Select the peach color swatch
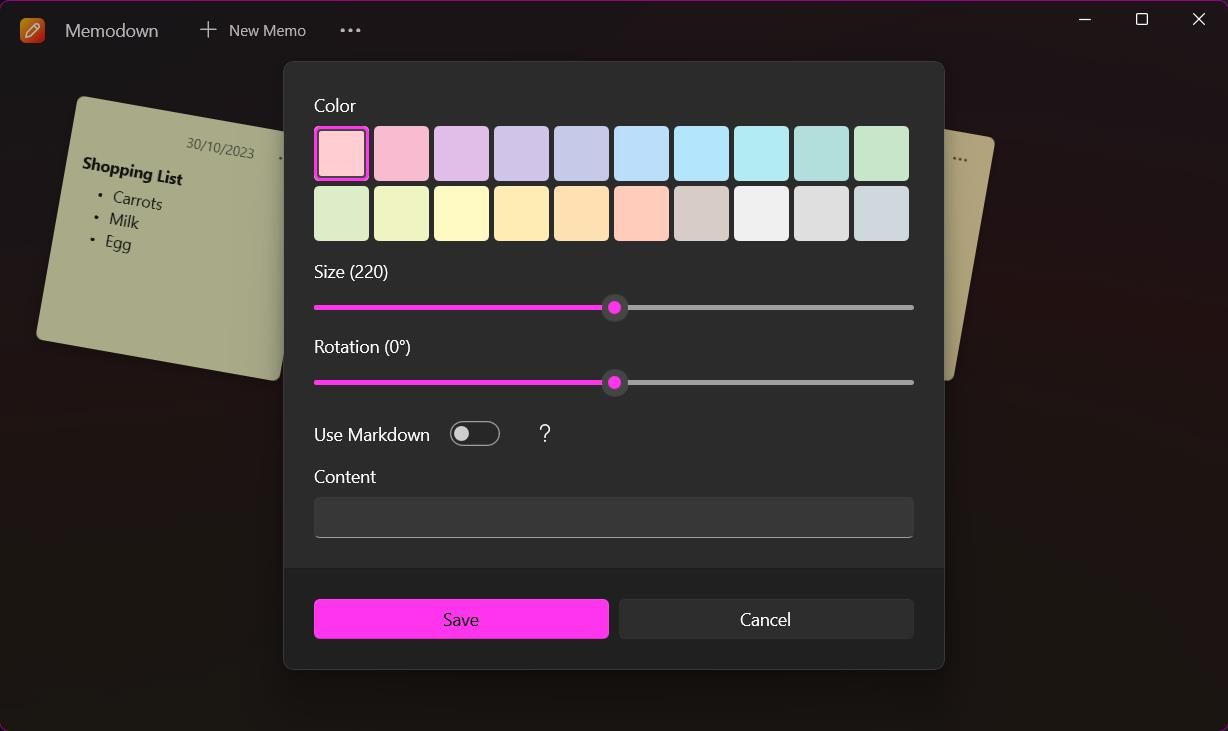1228x731 pixels. tap(641, 213)
